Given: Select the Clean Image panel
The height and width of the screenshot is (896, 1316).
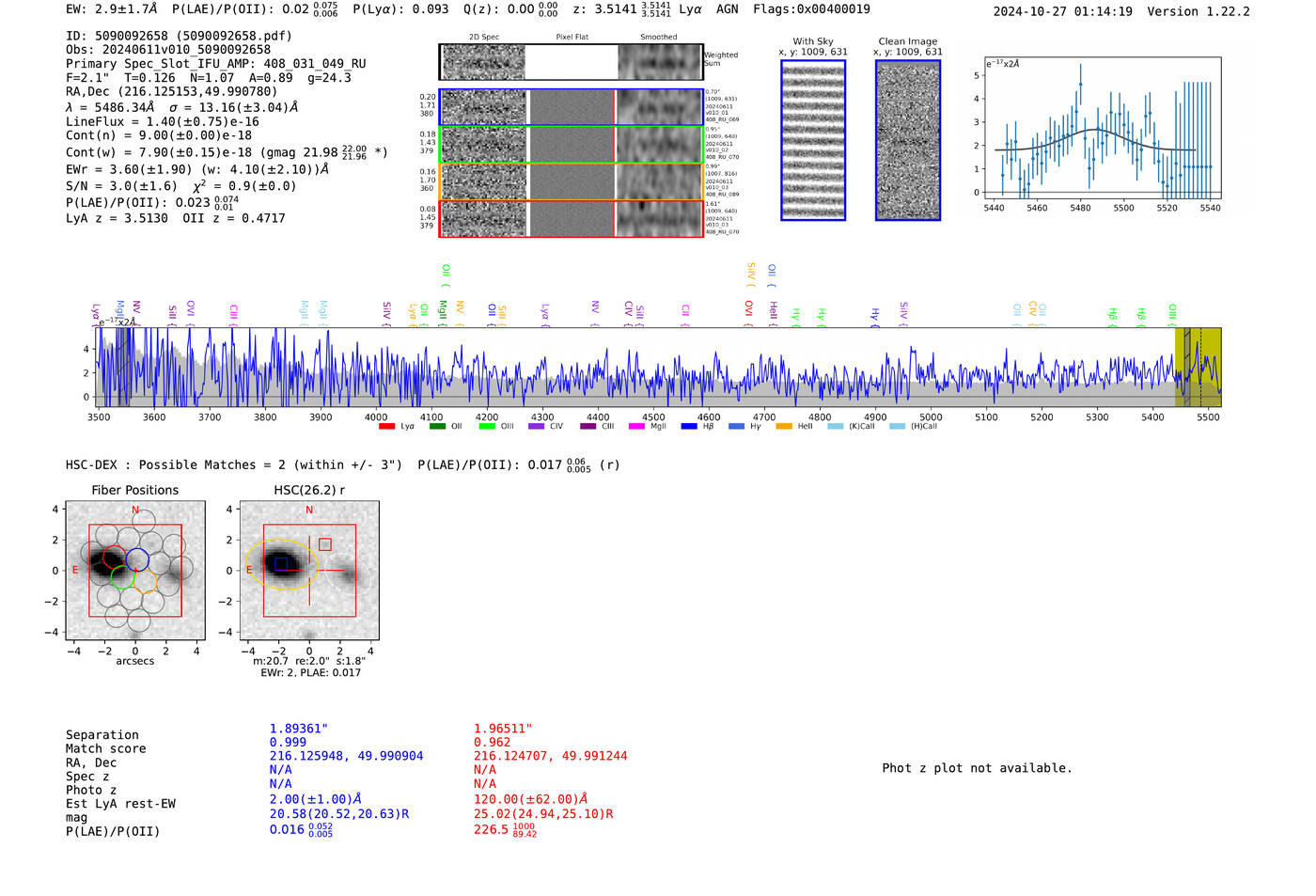Looking at the screenshot, I should pyautogui.click(x=908, y=140).
